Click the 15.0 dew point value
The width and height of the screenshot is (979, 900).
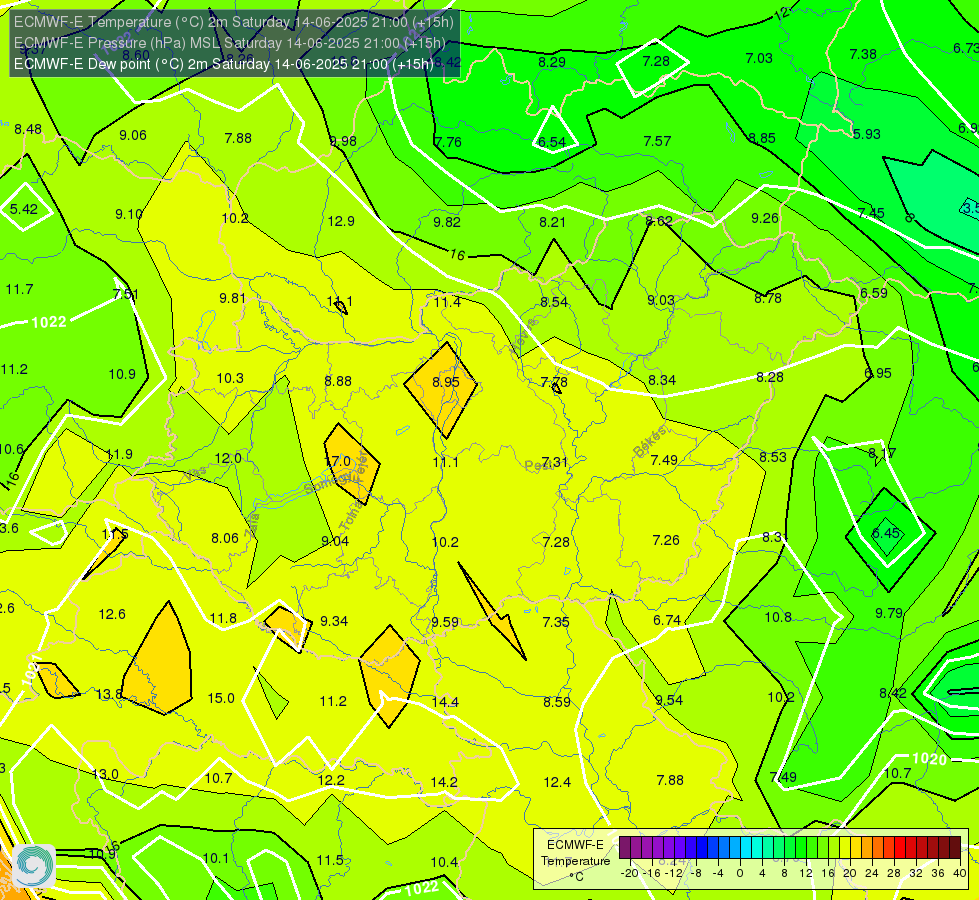click(221, 698)
